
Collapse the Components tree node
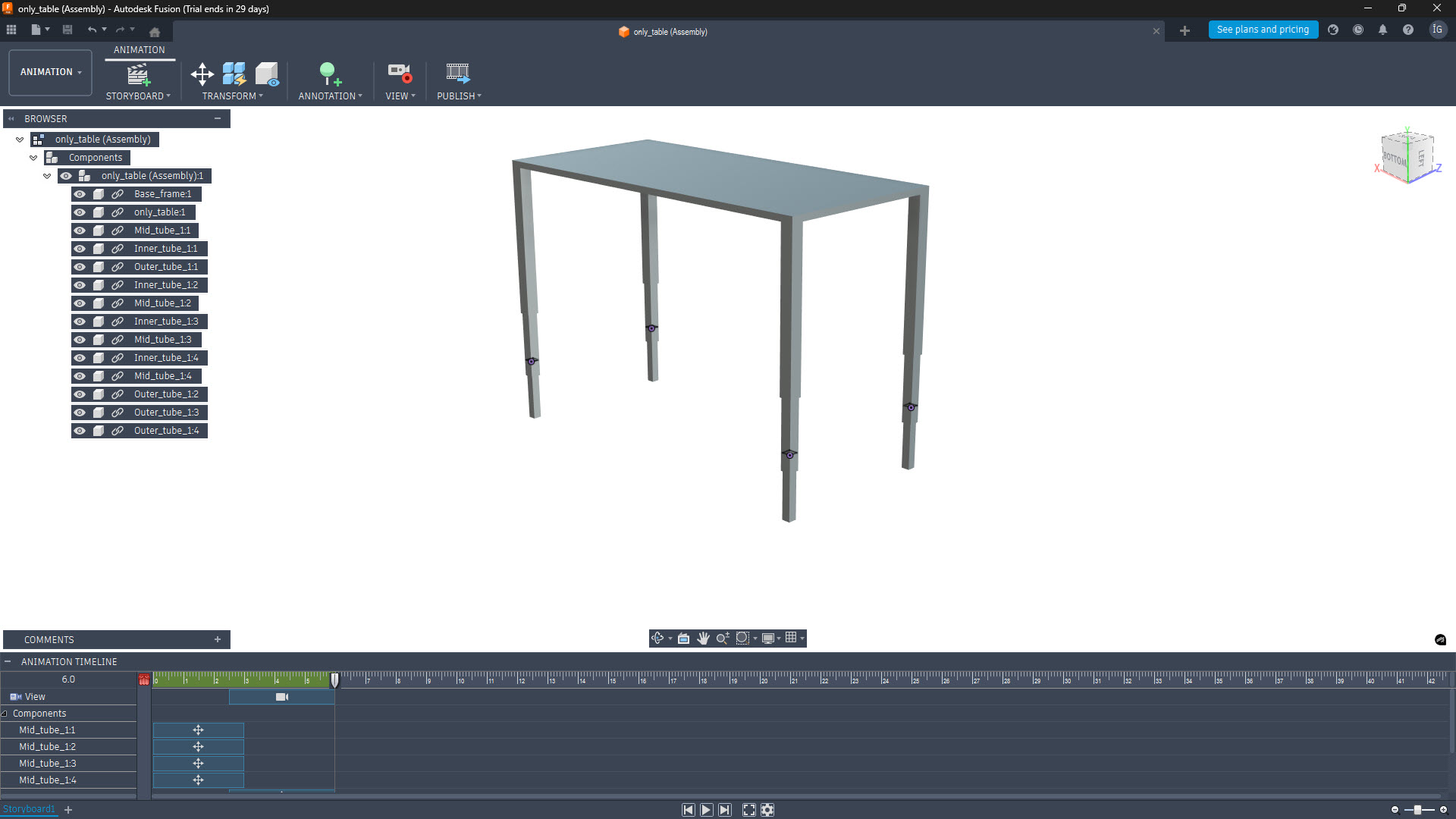(x=33, y=157)
